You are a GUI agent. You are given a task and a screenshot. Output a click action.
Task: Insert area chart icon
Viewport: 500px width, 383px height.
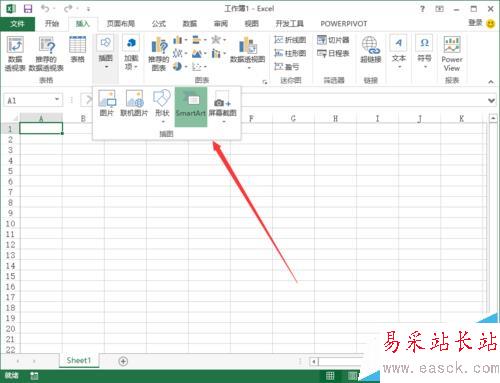[197, 53]
